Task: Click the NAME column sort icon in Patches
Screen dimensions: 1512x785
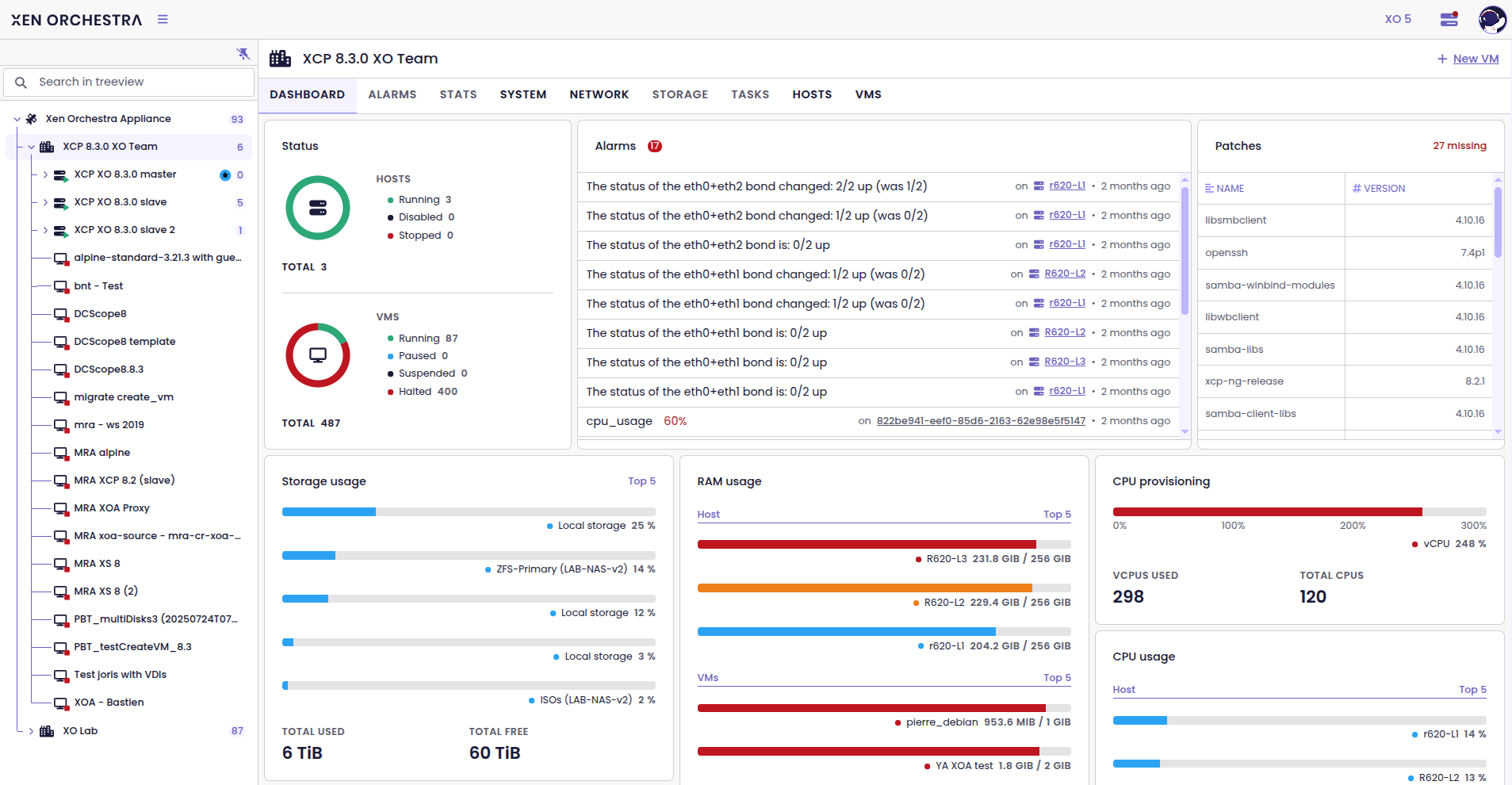Action: click(x=1209, y=189)
